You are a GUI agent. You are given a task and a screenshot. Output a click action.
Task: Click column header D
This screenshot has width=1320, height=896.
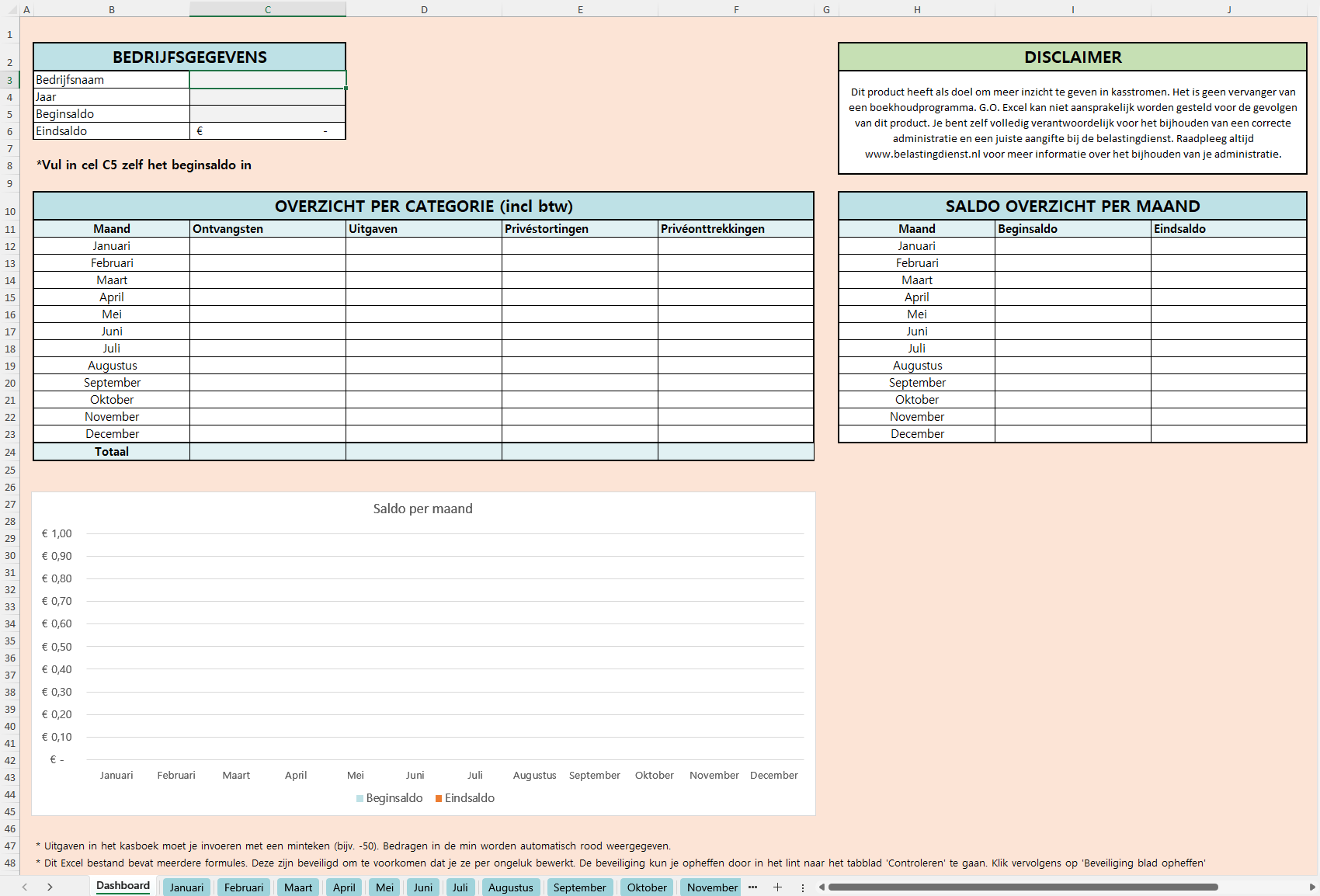click(x=424, y=9)
